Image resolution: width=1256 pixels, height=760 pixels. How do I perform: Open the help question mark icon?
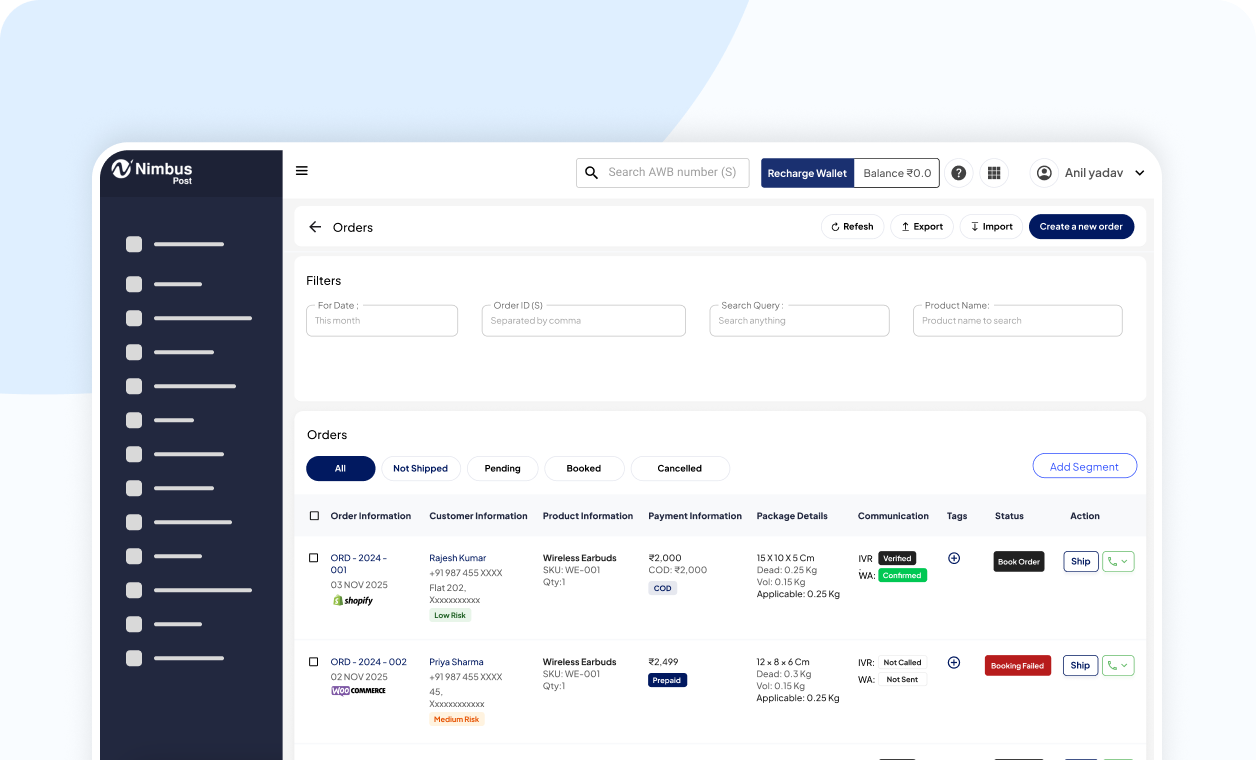click(x=958, y=173)
